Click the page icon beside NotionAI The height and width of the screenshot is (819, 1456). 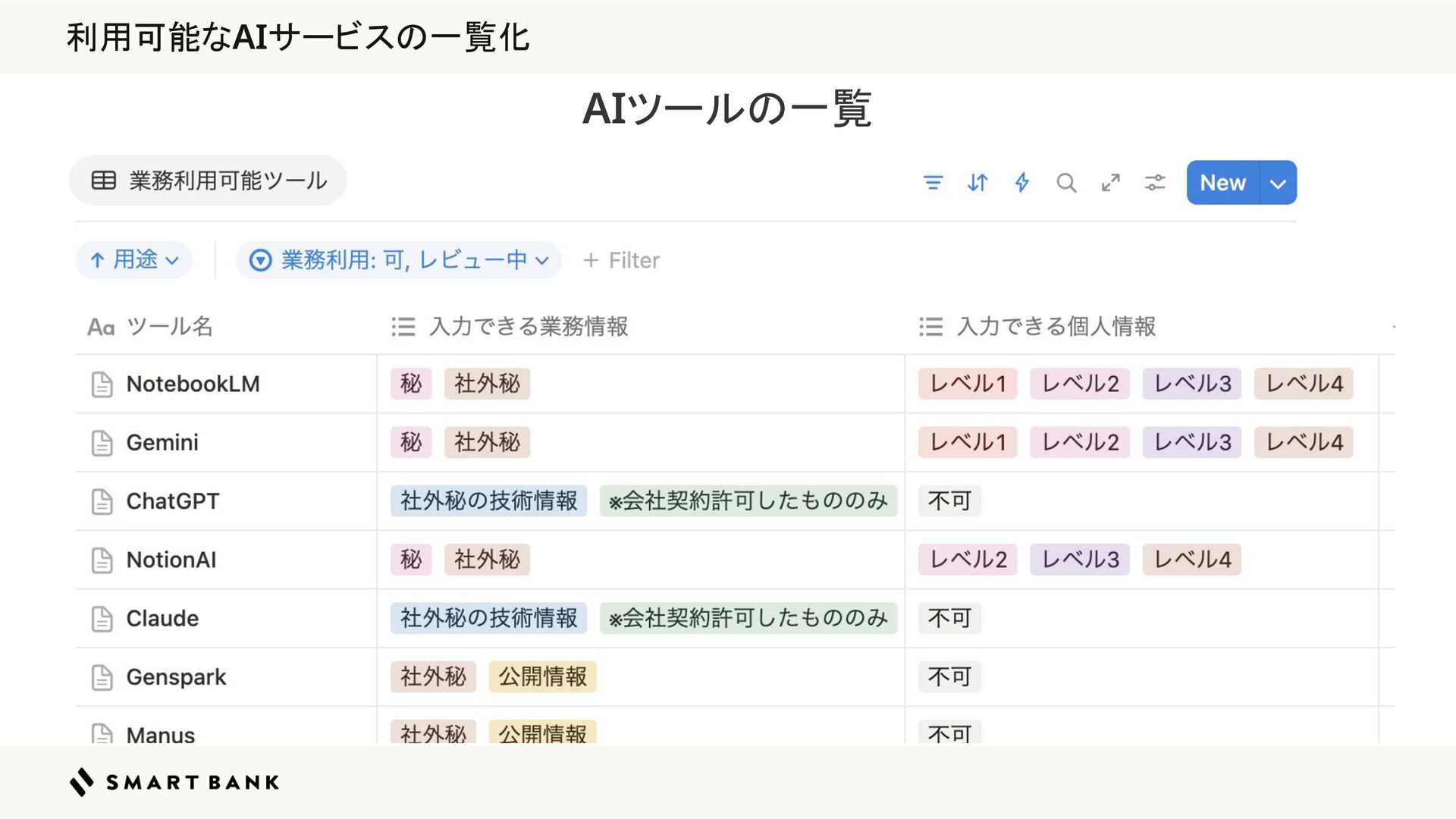tap(102, 560)
